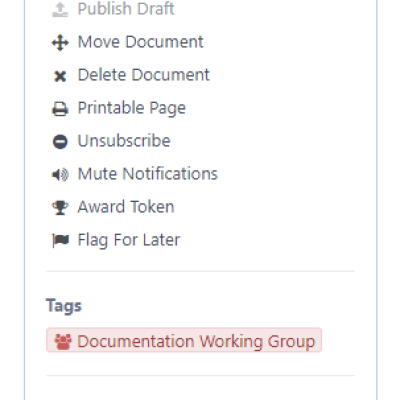
Task: Click the Flag For Later flag icon
Action: pyautogui.click(x=60, y=240)
